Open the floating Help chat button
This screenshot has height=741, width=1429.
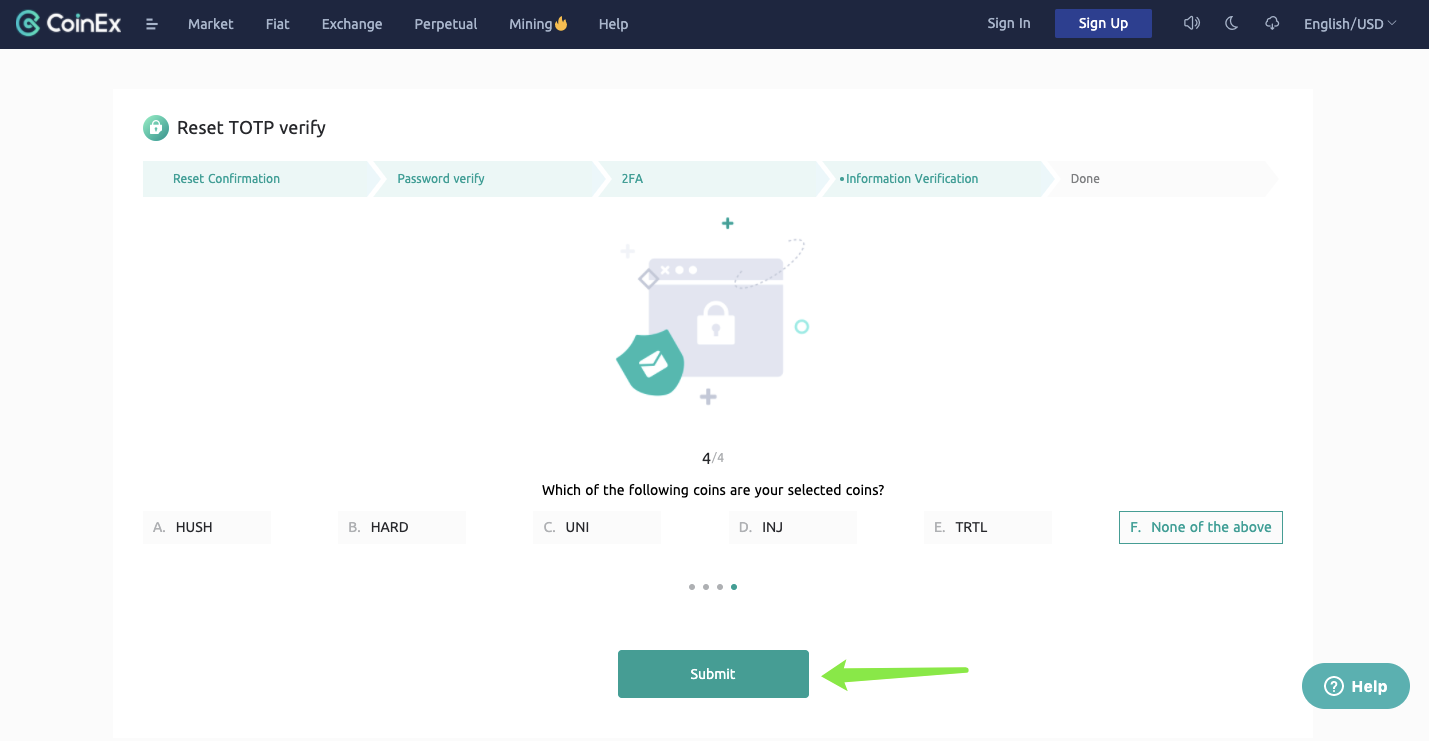1355,686
